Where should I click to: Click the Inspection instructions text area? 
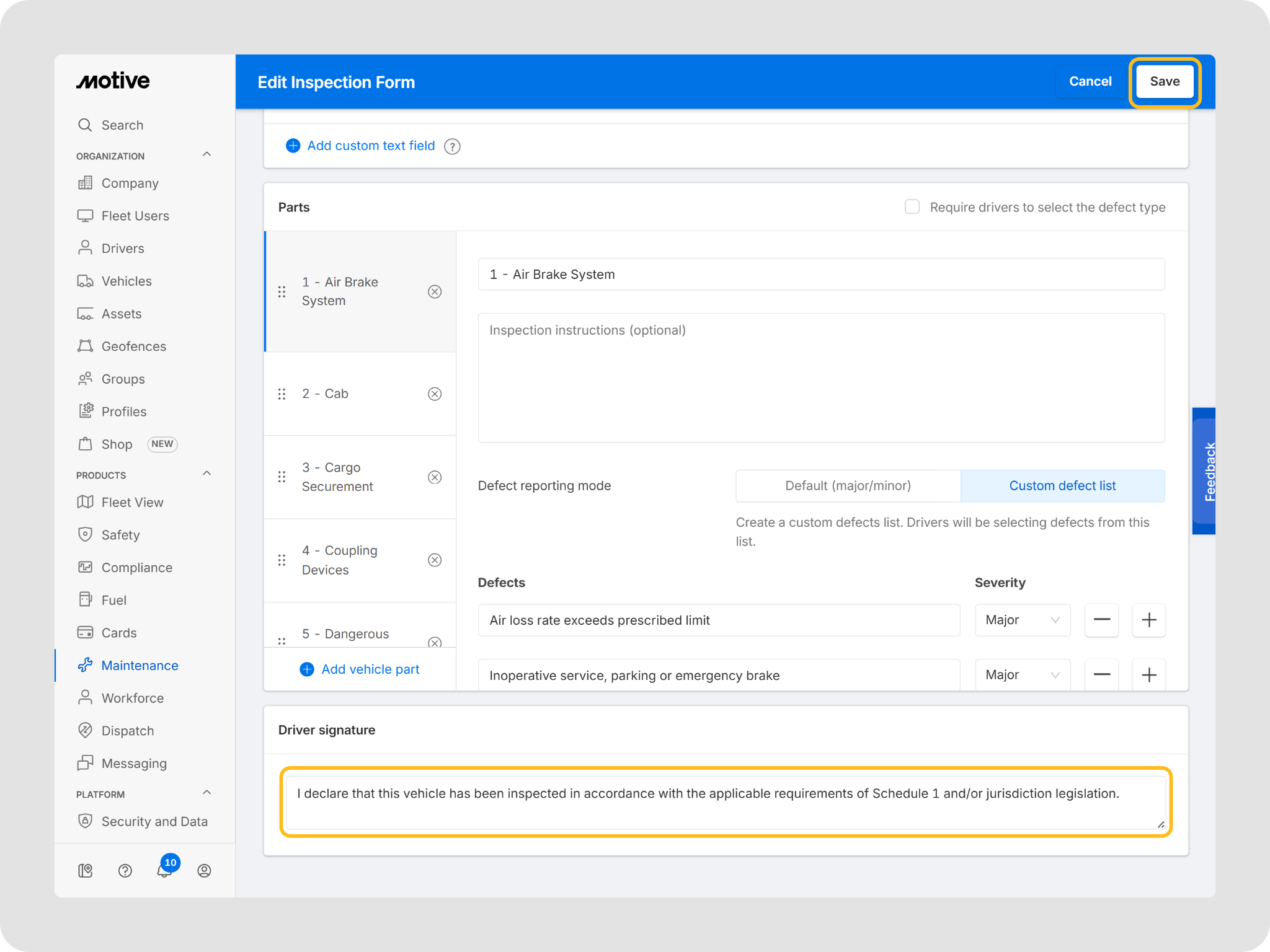pyautogui.click(x=820, y=378)
